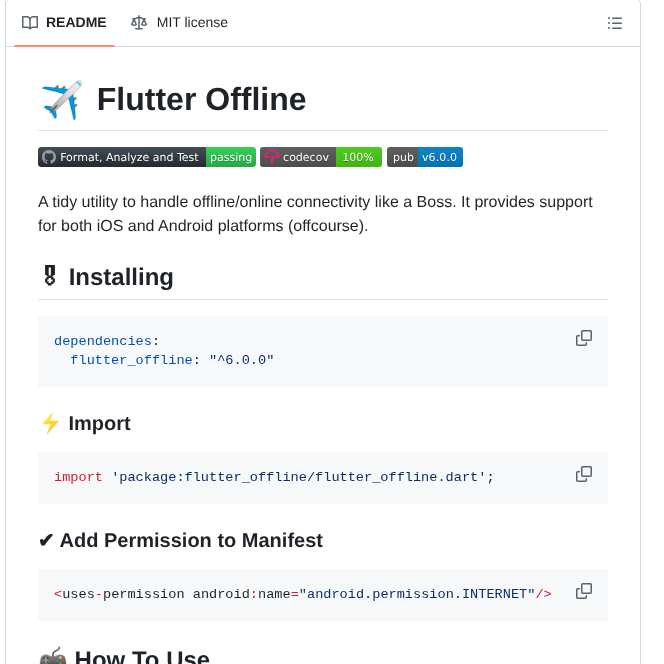This screenshot has height=664, width=664.
Task: Click the Format, Analyze and Test passing badge
Action: (147, 157)
